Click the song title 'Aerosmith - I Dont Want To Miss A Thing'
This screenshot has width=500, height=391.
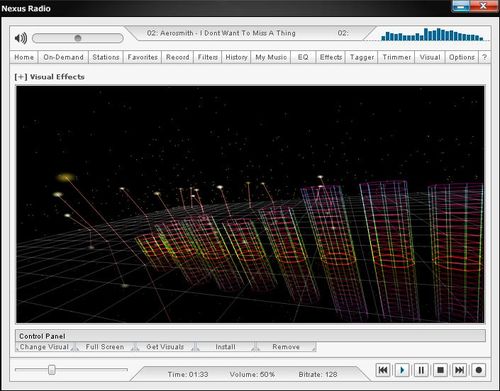(228, 33)
